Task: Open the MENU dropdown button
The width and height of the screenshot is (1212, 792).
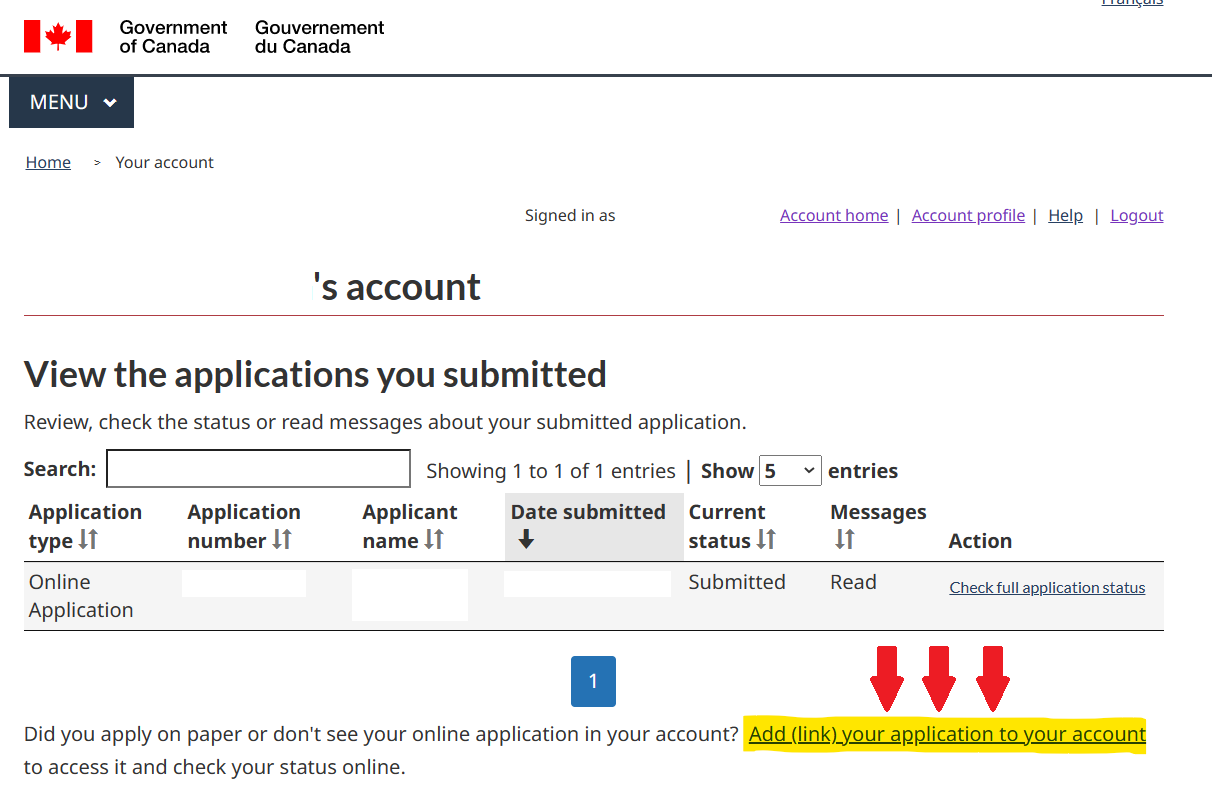Action: coord(71,102)
